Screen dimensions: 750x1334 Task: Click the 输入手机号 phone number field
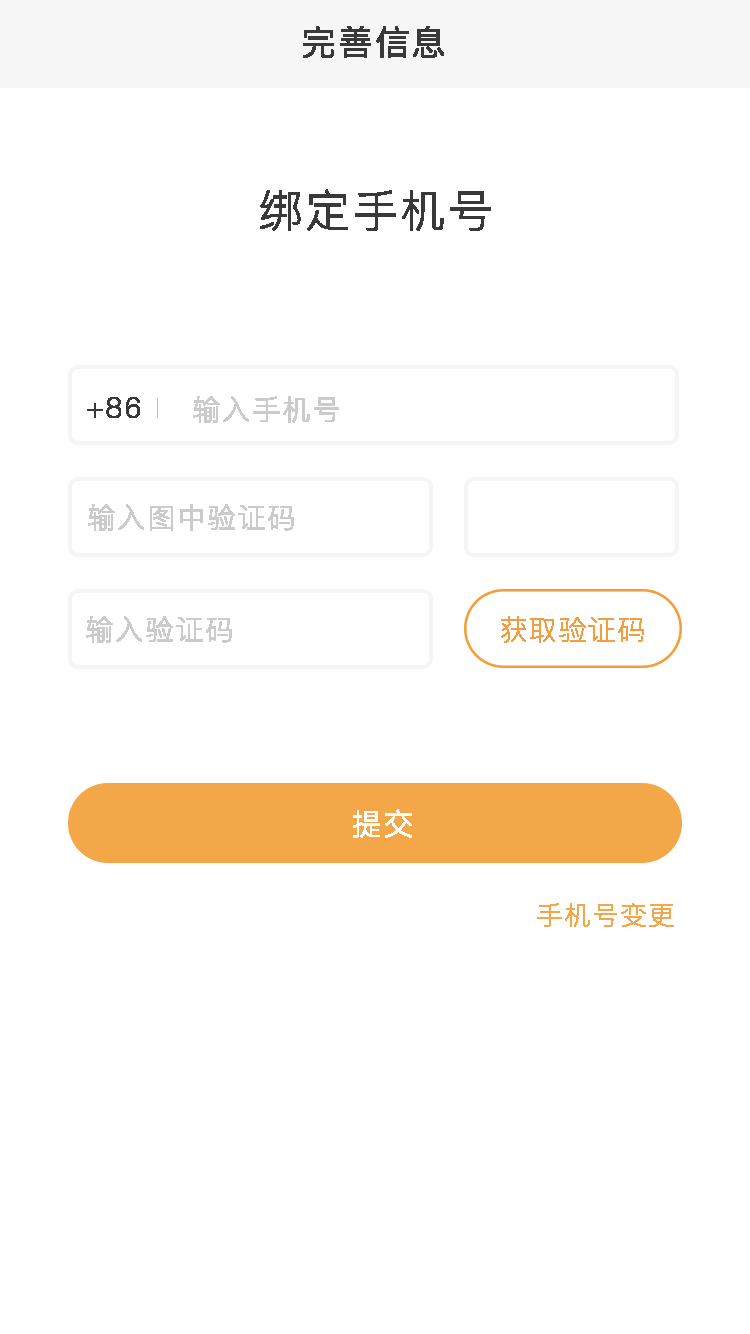[x=420, y=408]
